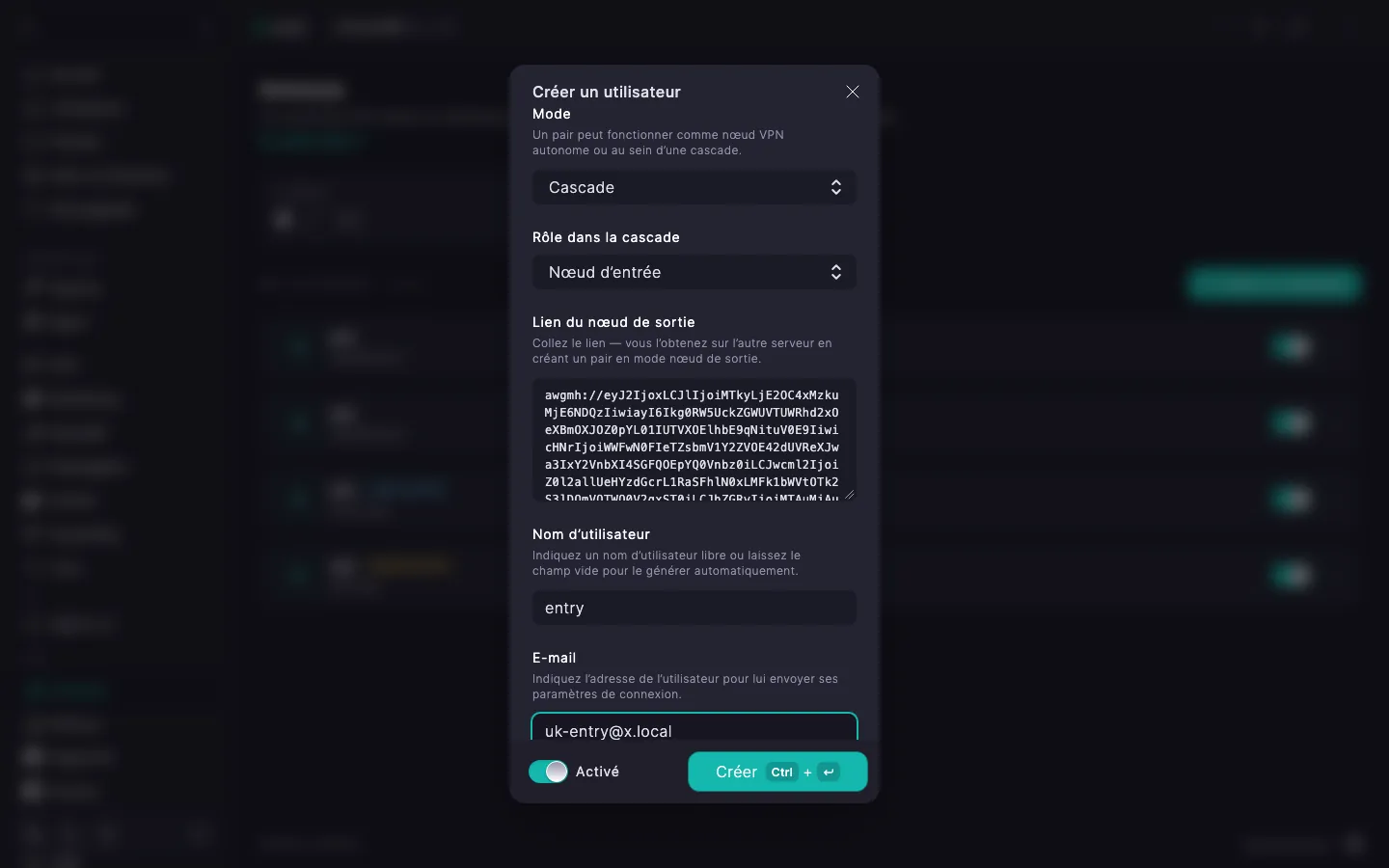
Task: Click the Activé label next to switch
Action: [x=597, y=772]
